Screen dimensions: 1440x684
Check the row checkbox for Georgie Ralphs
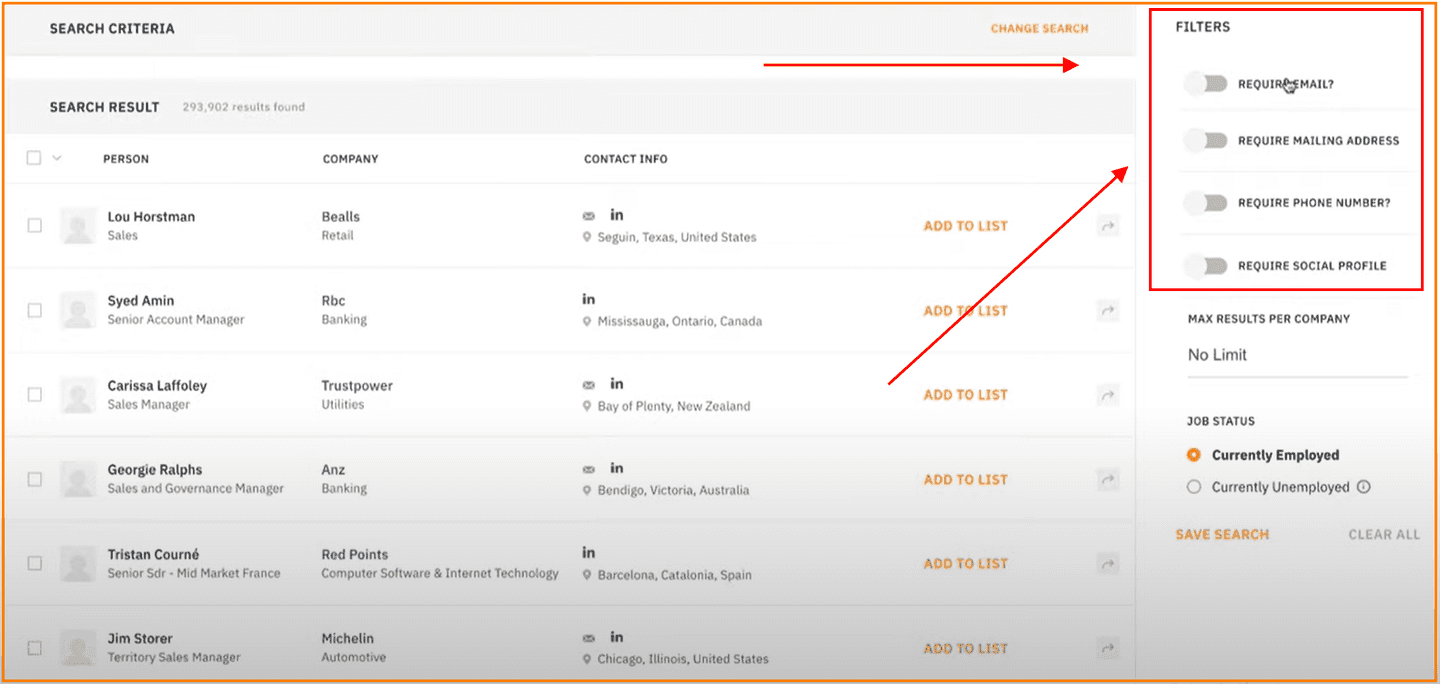coord(34,479)
